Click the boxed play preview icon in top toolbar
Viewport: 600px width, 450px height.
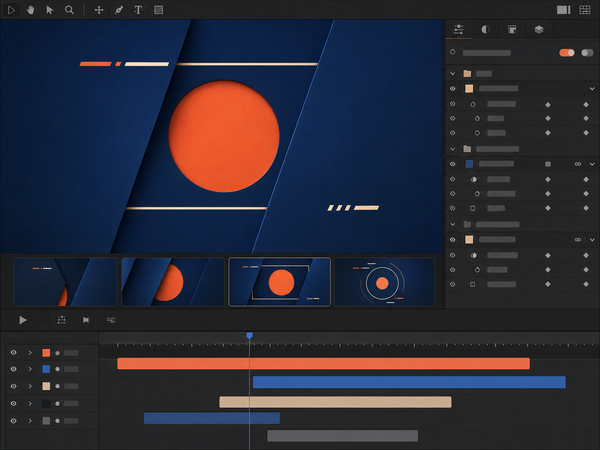11,10
